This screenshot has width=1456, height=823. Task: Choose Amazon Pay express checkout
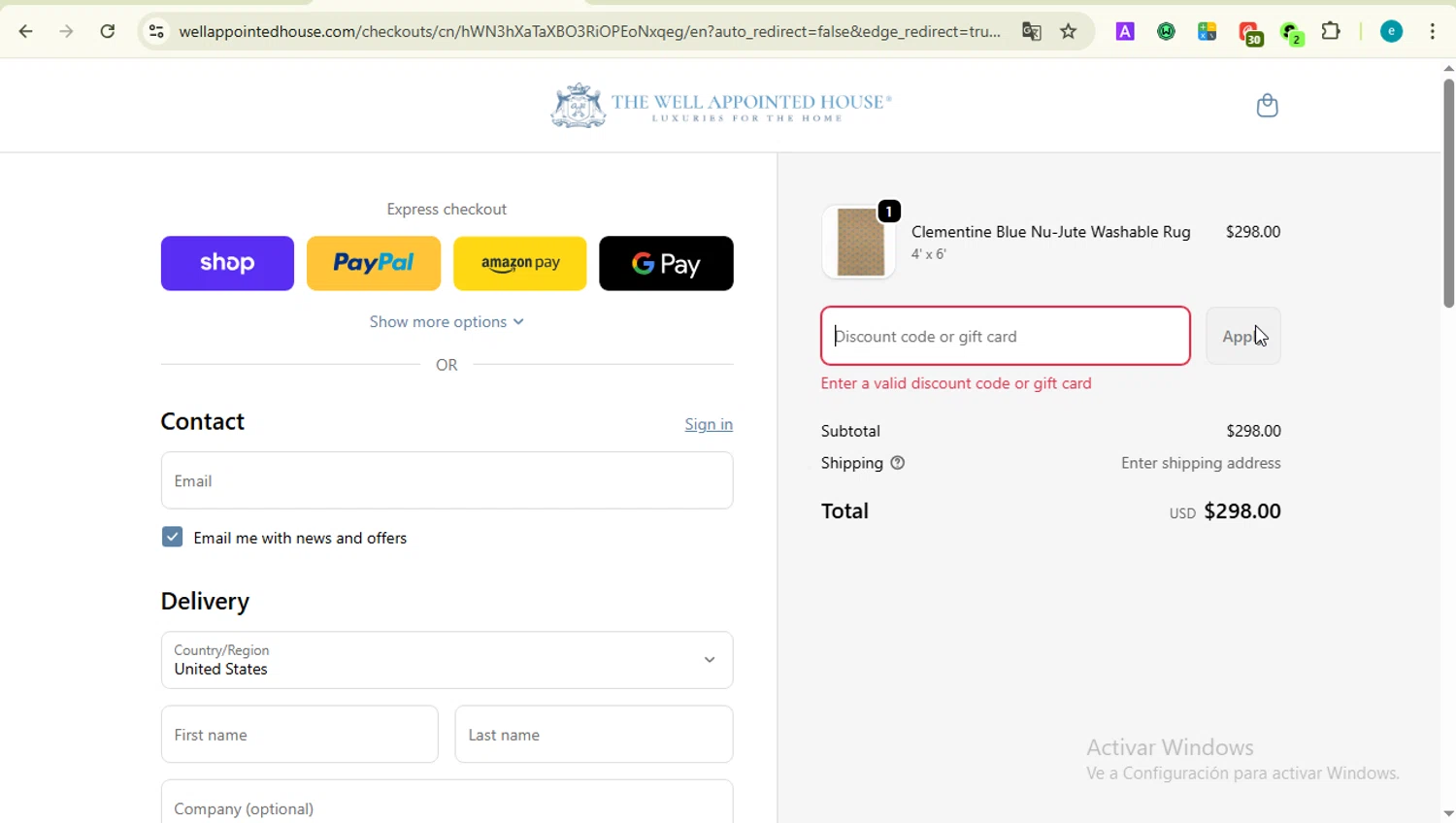click(520, 263)
